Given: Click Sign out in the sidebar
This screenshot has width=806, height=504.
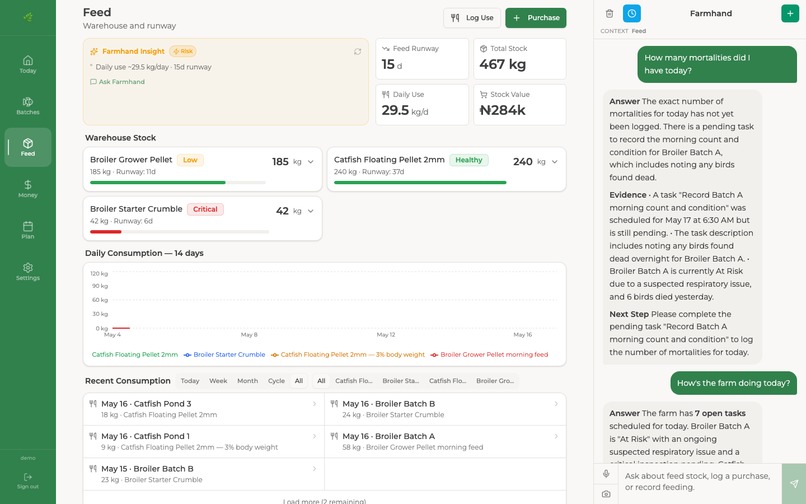Looking at the screenshot, I should pyautogui.click(x=28, y=481).
